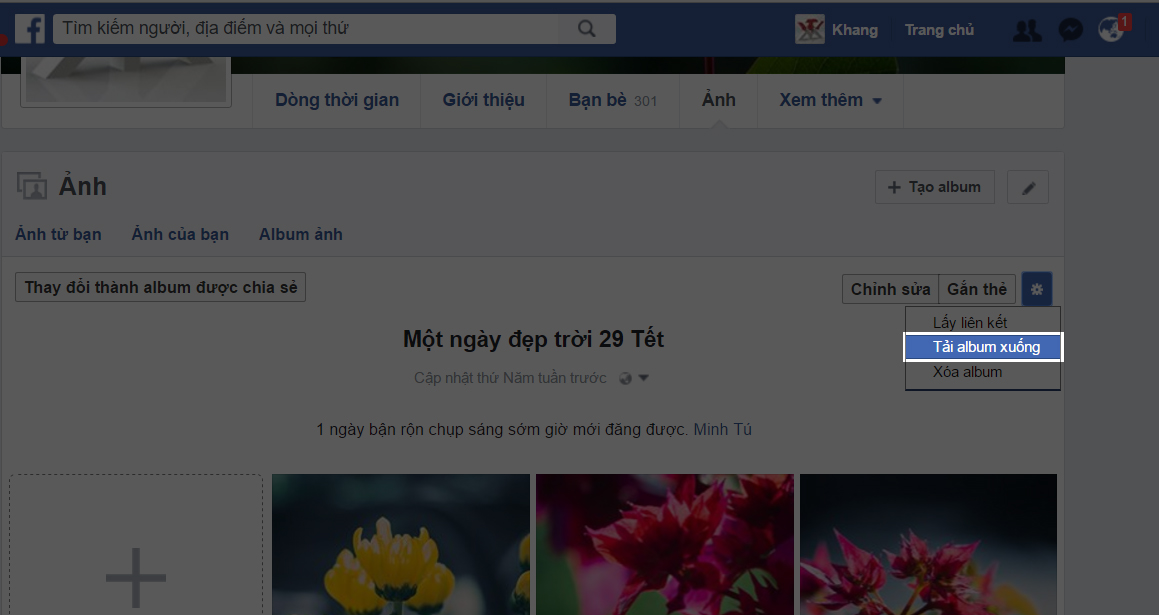Open Facebook home via the Facebook logo
This screenshot has height=615, width=1159.
[29, 28]
